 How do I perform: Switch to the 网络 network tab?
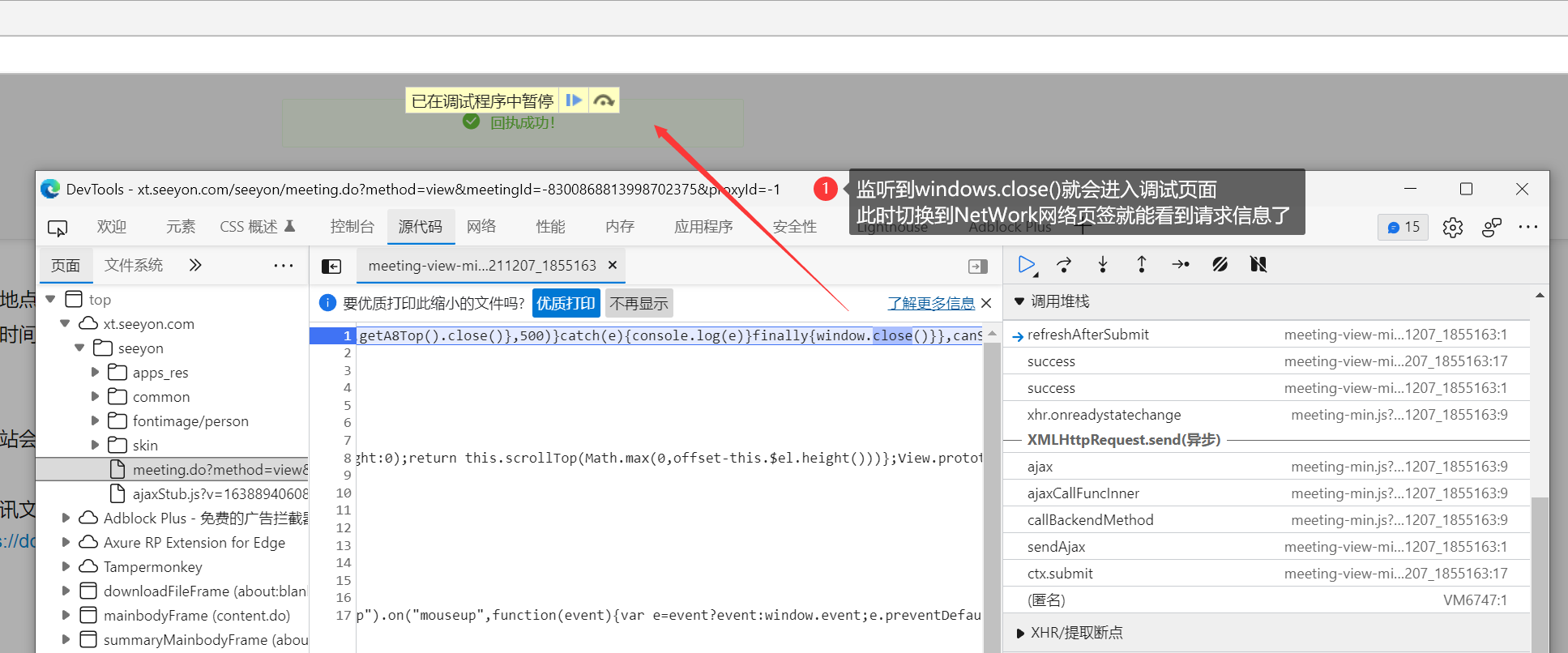481,227
